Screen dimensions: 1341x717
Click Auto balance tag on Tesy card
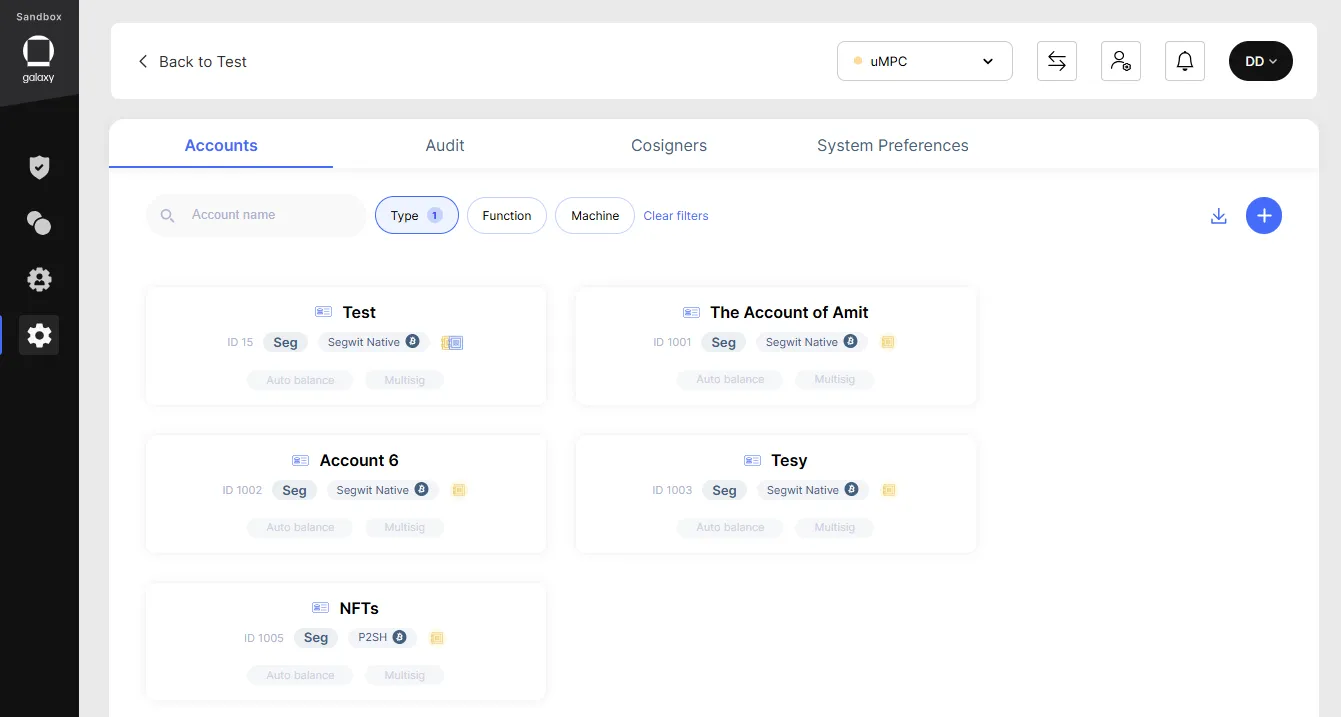pyautogui.click(x=730, y=528)
